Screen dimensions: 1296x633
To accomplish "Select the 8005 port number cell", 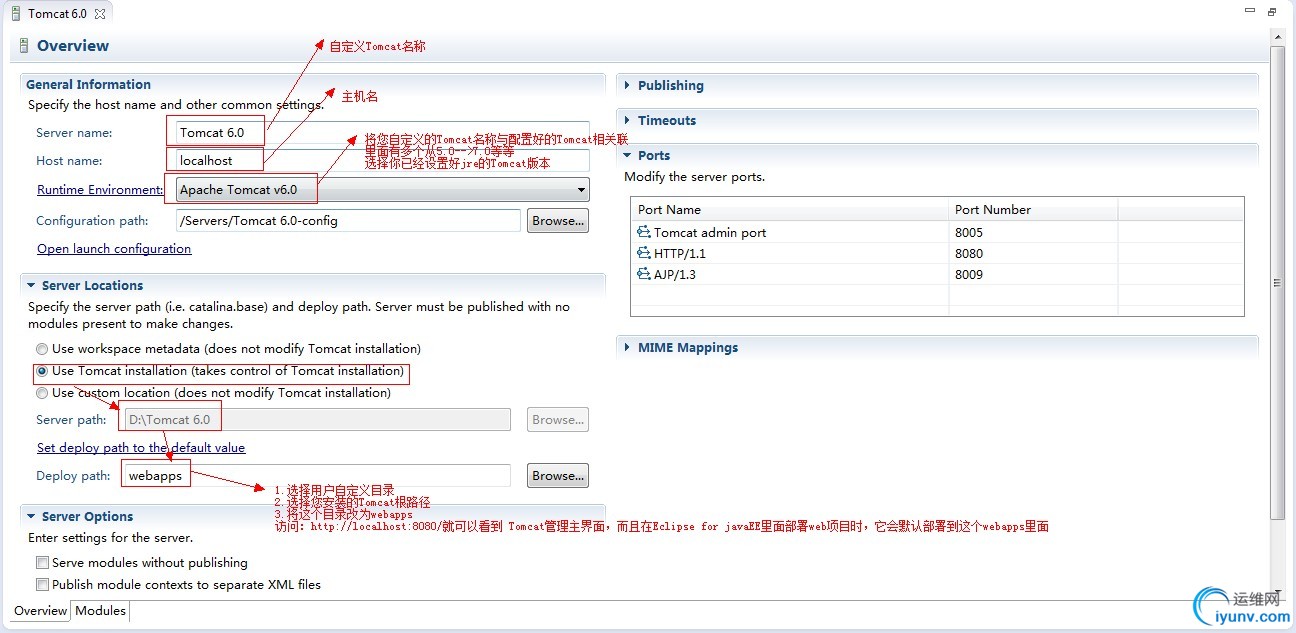I will pos(1033,232).
